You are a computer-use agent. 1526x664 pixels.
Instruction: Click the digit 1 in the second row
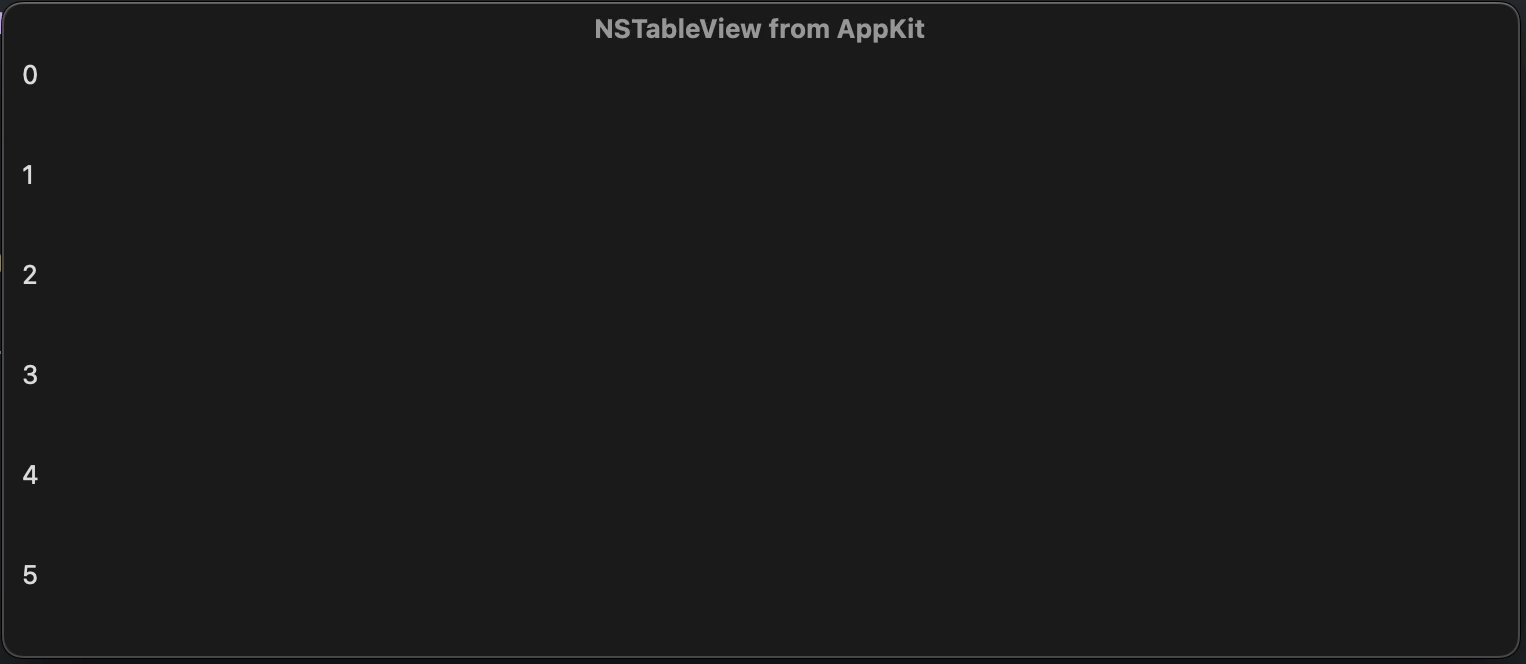29,175
